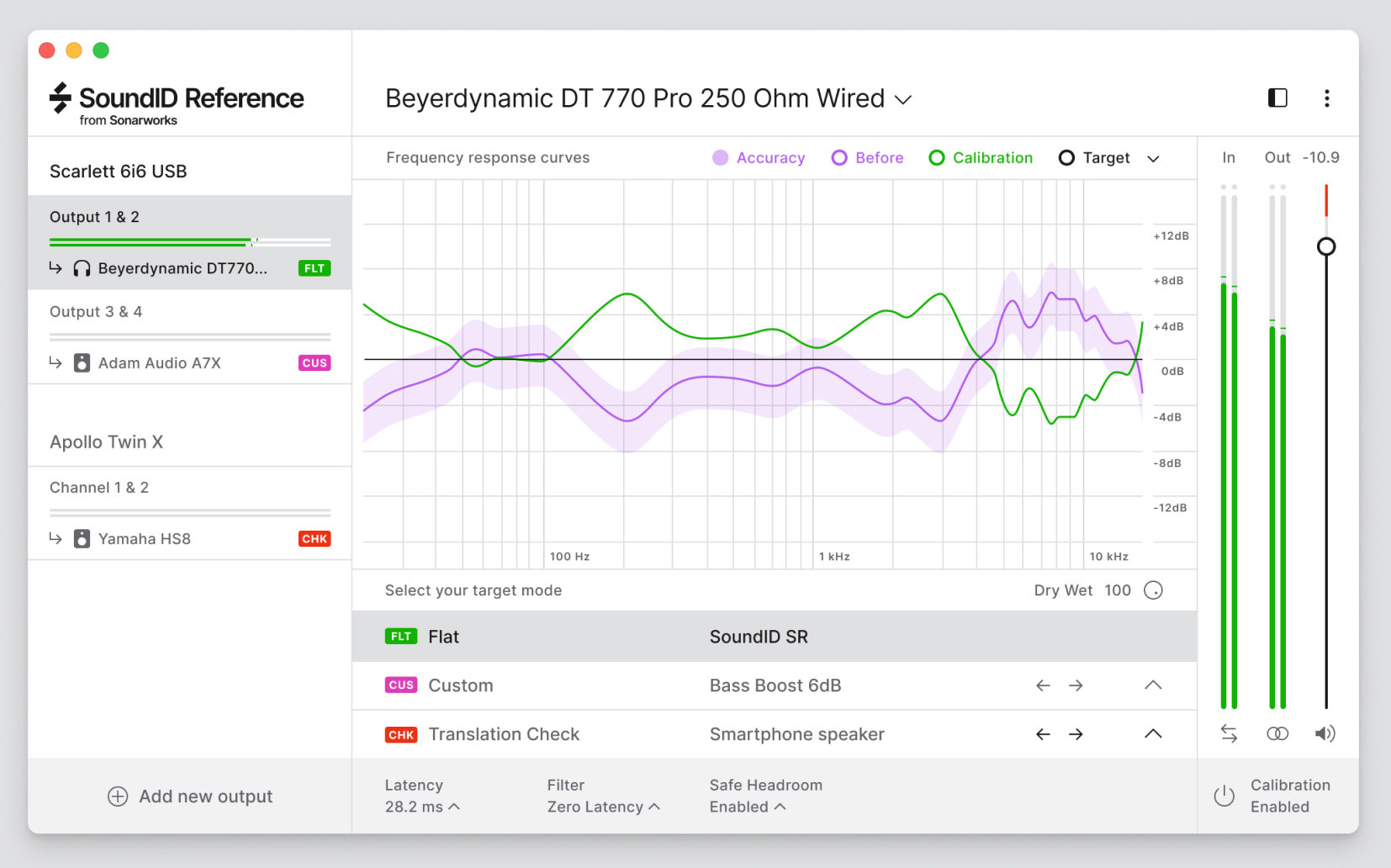Click the Bass Boost 6dB preset label
This screenshot has width=1391, height=868.
click(x=775, y=685)
